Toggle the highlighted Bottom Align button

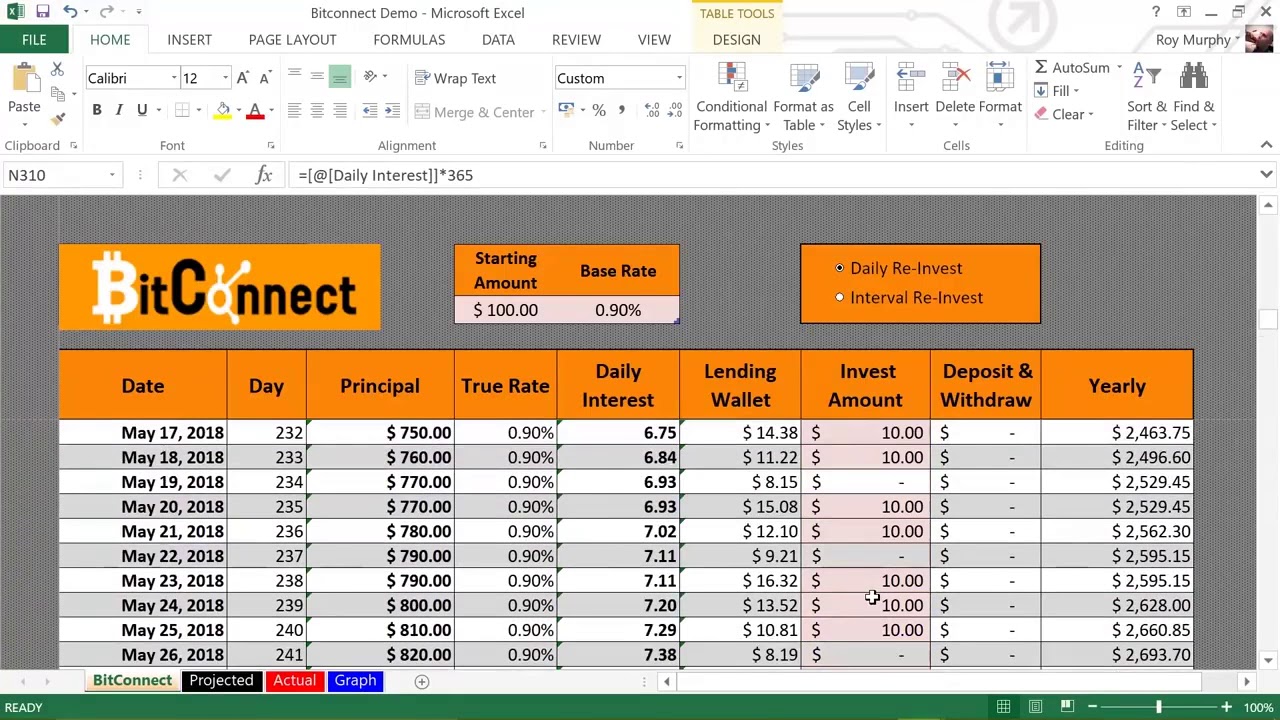(340, 77)
